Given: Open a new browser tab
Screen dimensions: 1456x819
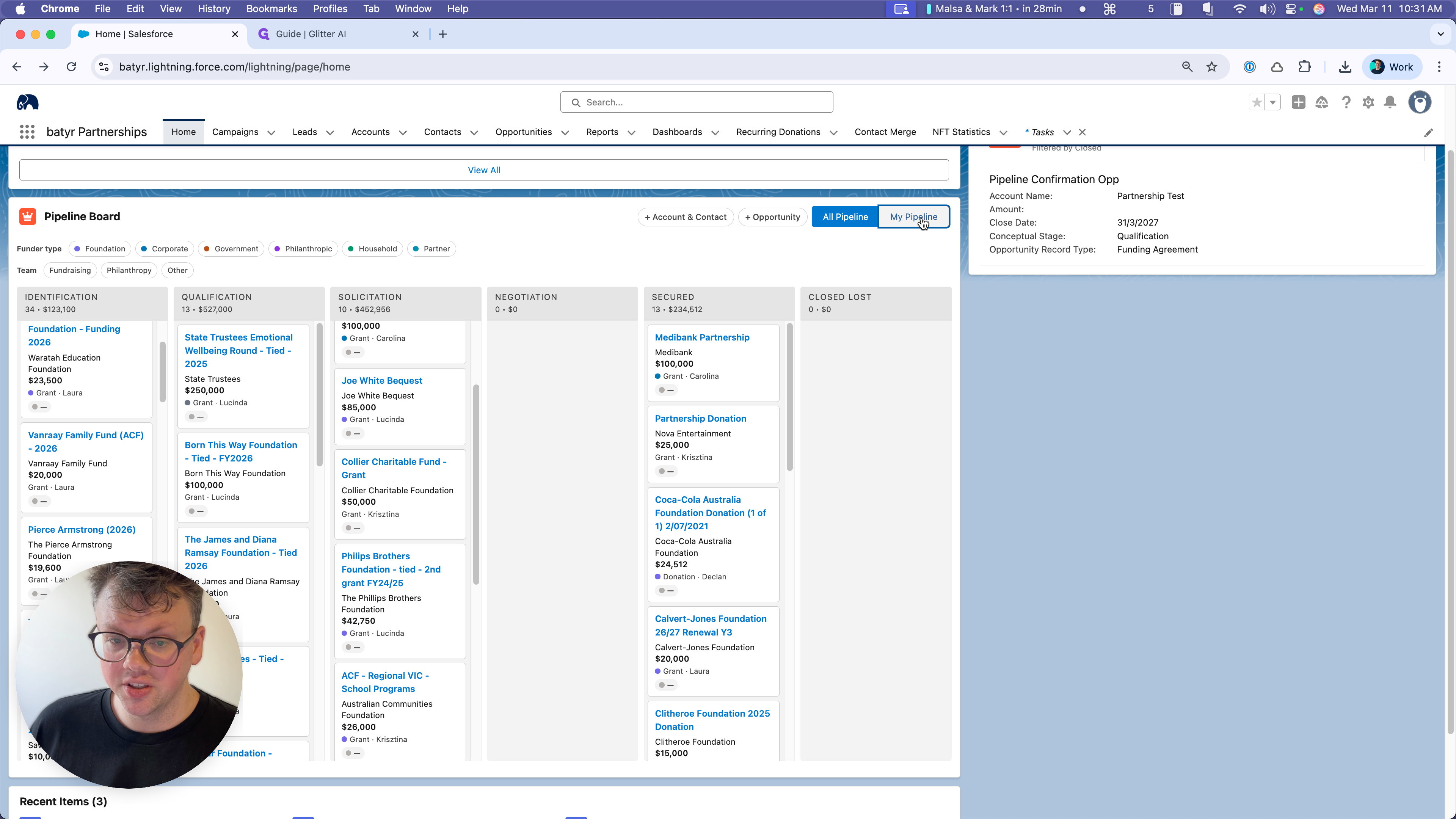Looking at the screenshot, I should point(442,35).
